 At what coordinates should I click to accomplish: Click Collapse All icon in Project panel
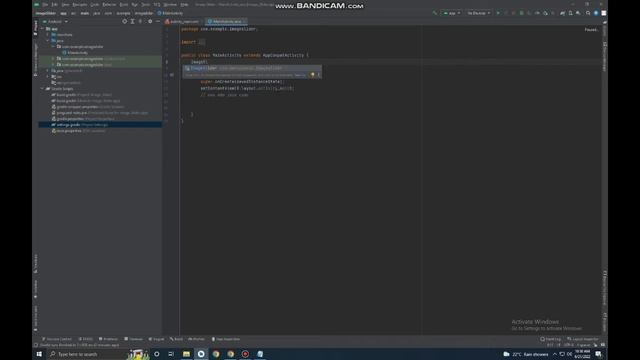click(x=140, y=21)
